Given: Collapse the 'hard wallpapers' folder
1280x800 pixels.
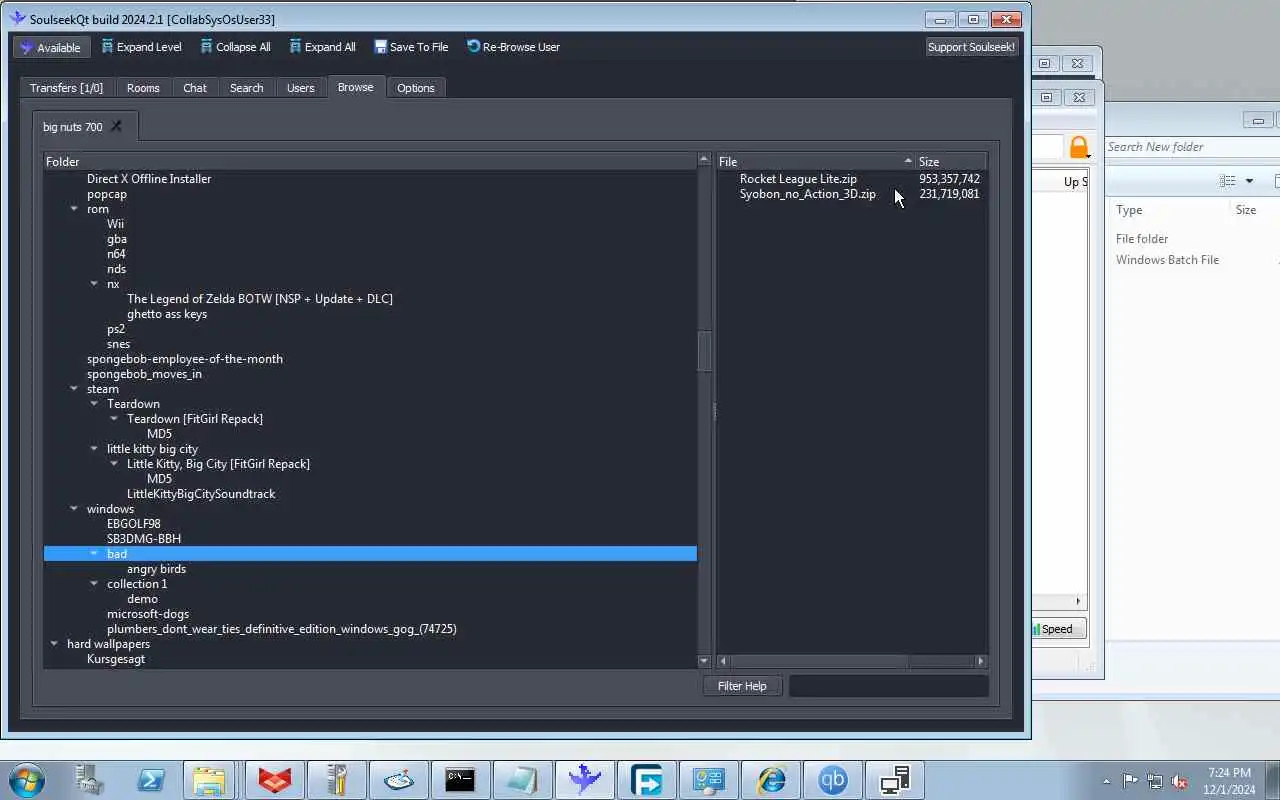Looking at the screenshot, I should [x=54, y=644].
